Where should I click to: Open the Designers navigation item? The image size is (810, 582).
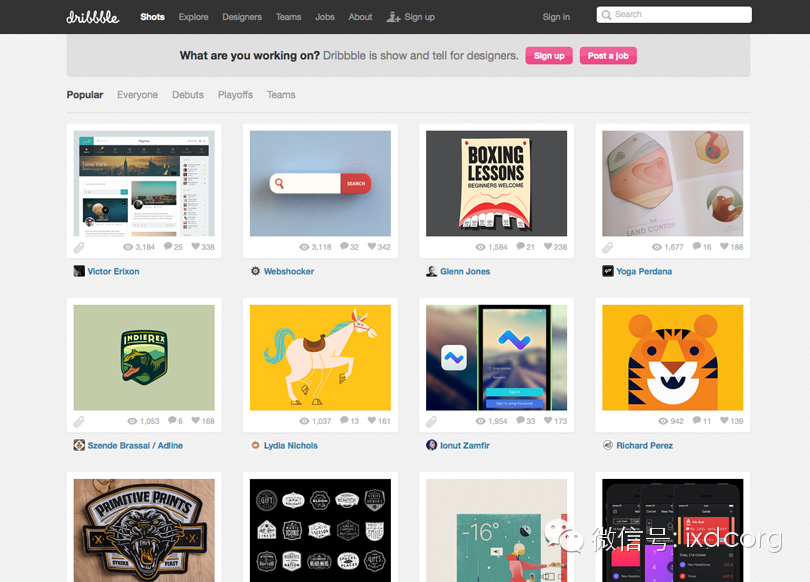pos(242,17)
